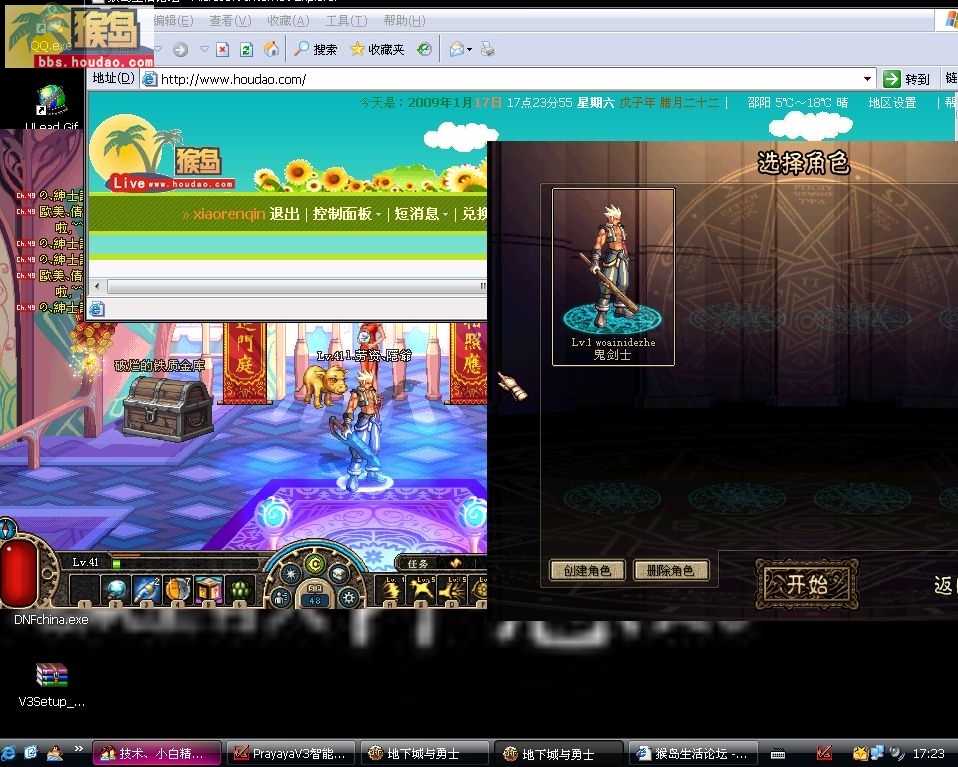Click the 退出 logout link
Image resolution: width=958 pixels, height=767 pixels.
click(x=285, y=214)
